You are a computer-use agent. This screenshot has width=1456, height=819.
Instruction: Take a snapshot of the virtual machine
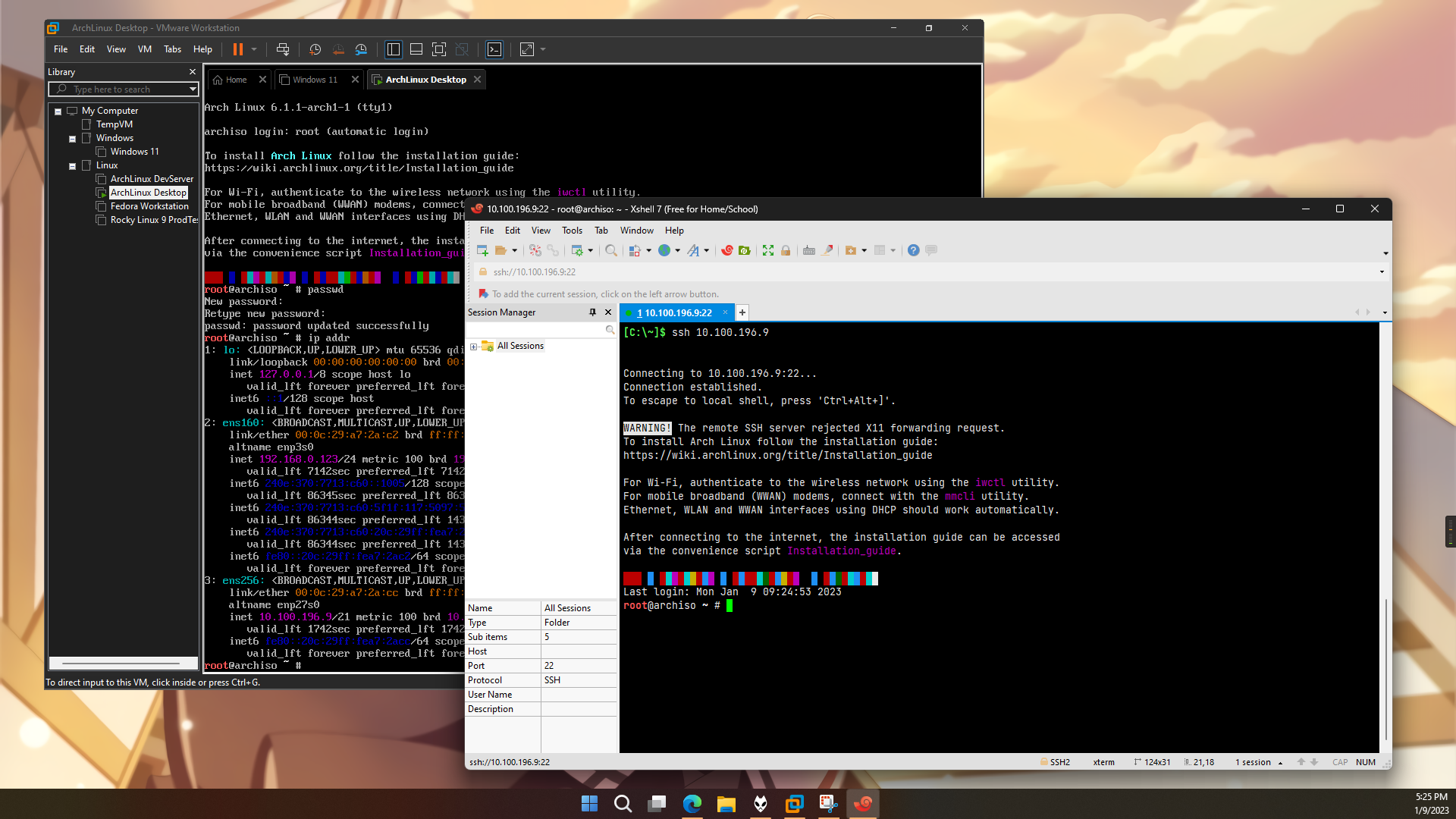pos(315,49)
